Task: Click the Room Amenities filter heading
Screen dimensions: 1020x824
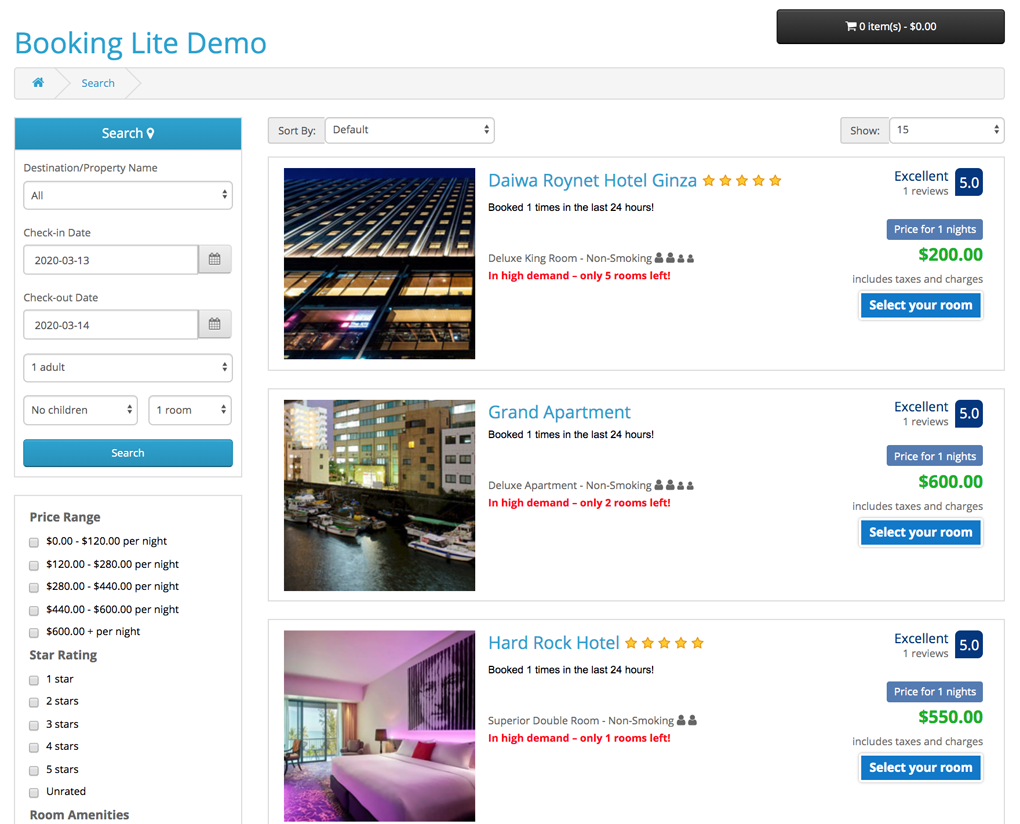Action: click(x=79, y=815)
